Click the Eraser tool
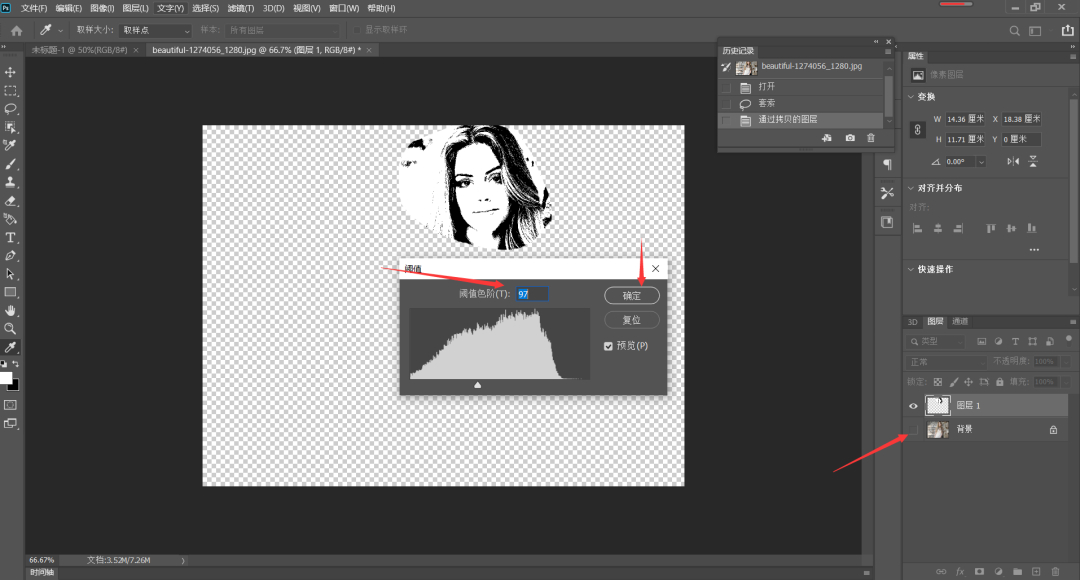This screenshot has width=1080, height=580. (11, 201)
